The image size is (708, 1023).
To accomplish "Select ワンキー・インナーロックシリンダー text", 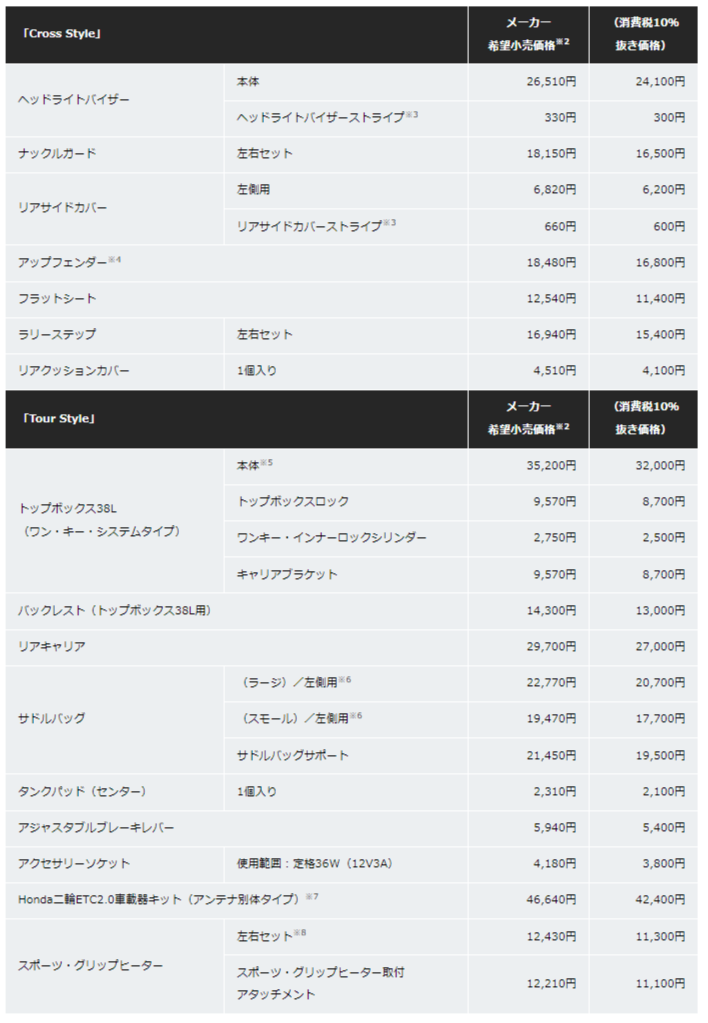I will (x=332, y=538).
